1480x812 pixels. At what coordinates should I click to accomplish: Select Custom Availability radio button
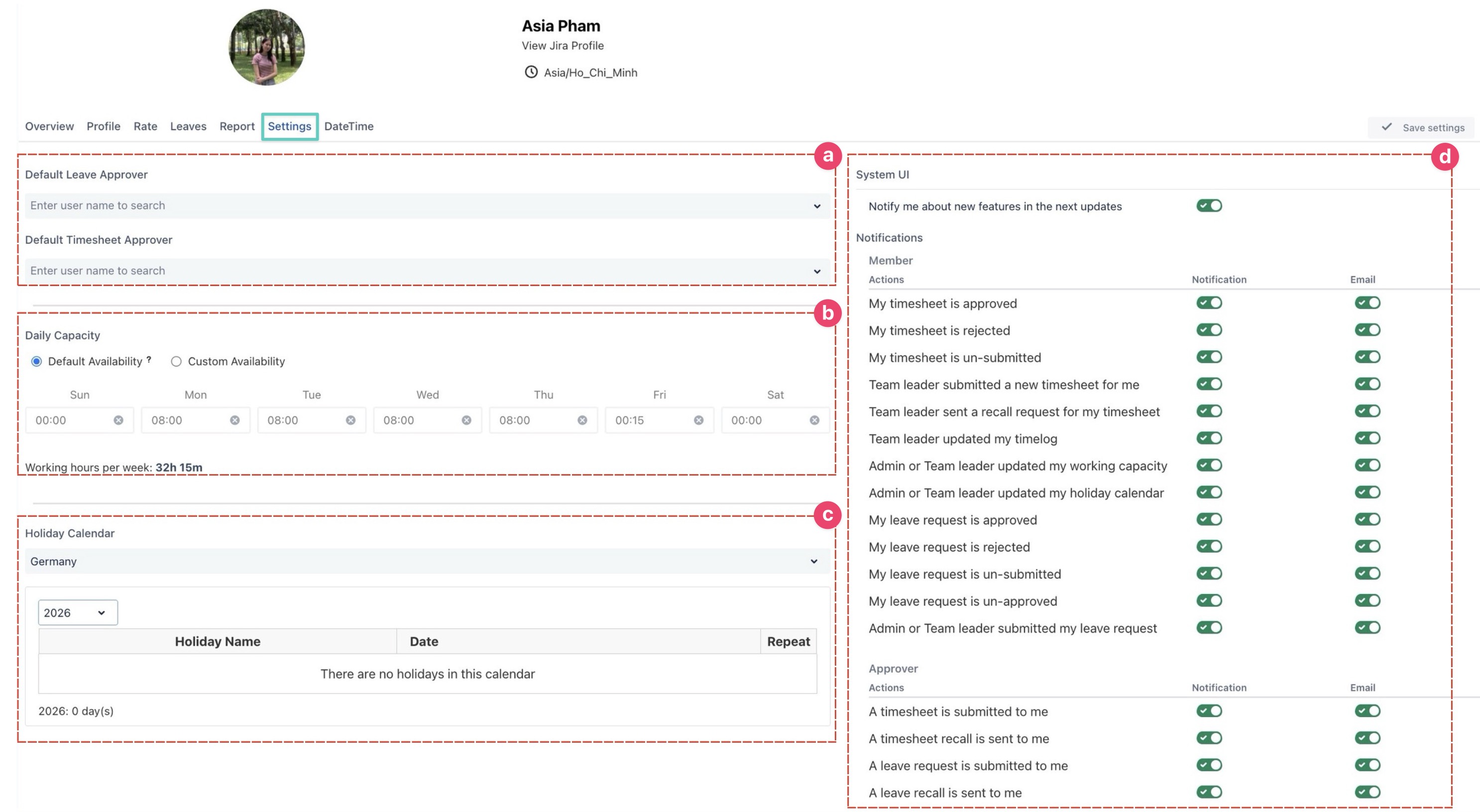176,361
